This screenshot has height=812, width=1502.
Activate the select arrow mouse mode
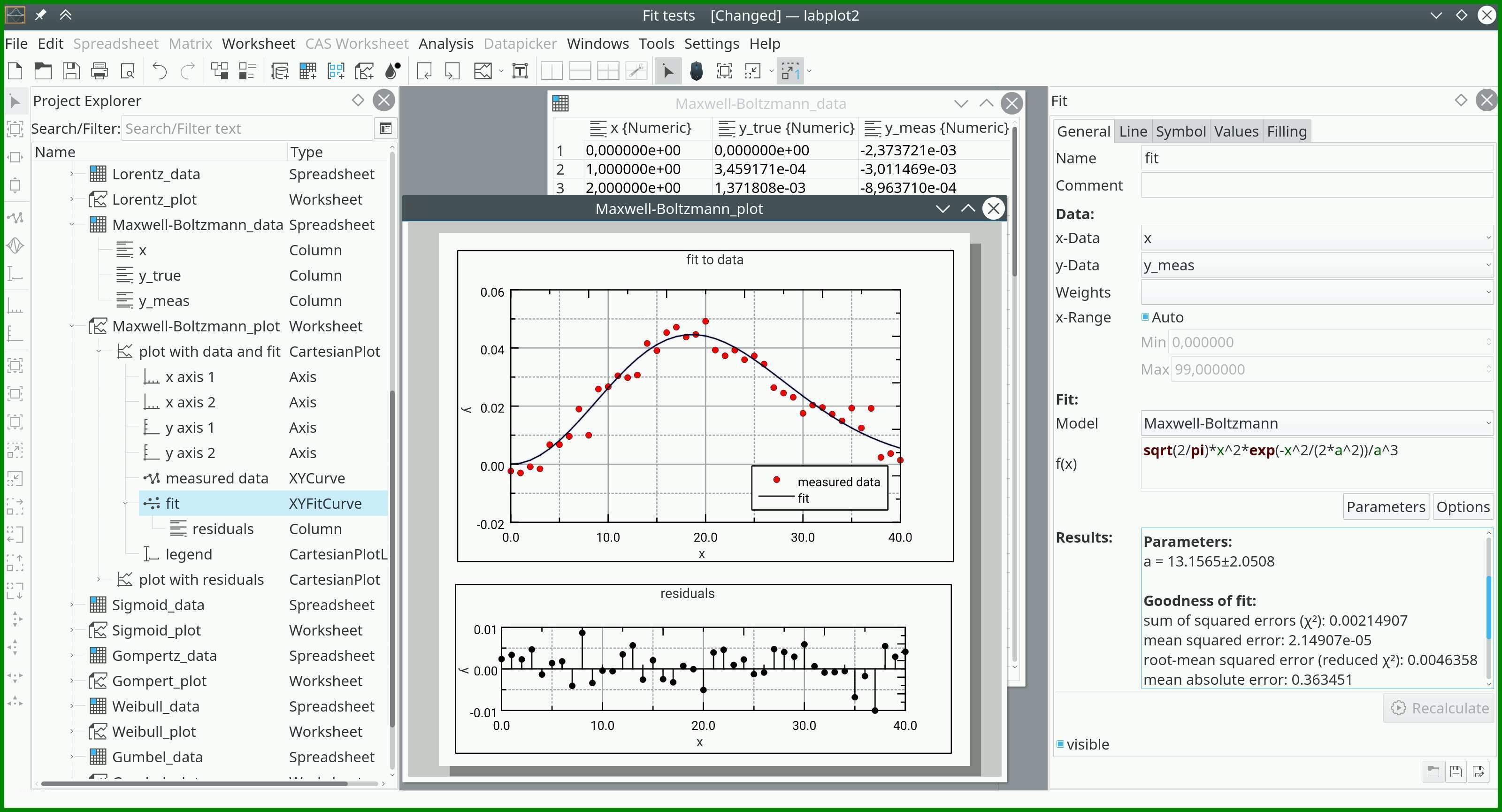point(668,71)
